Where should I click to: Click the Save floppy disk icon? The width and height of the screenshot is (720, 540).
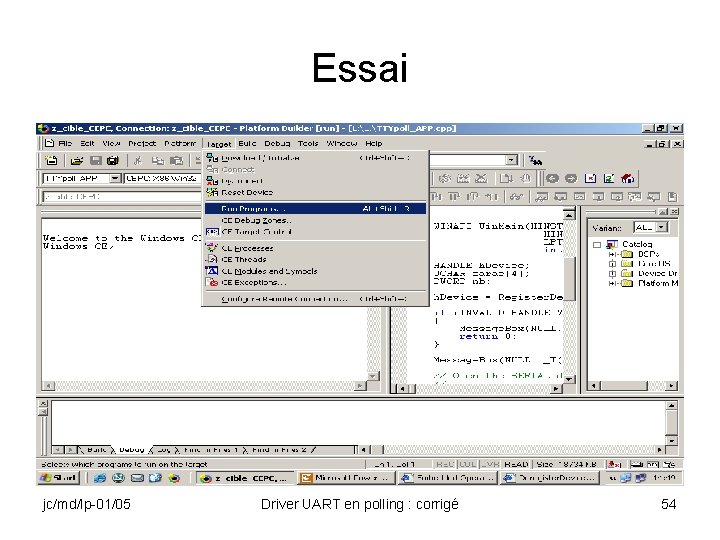[96, 160]
